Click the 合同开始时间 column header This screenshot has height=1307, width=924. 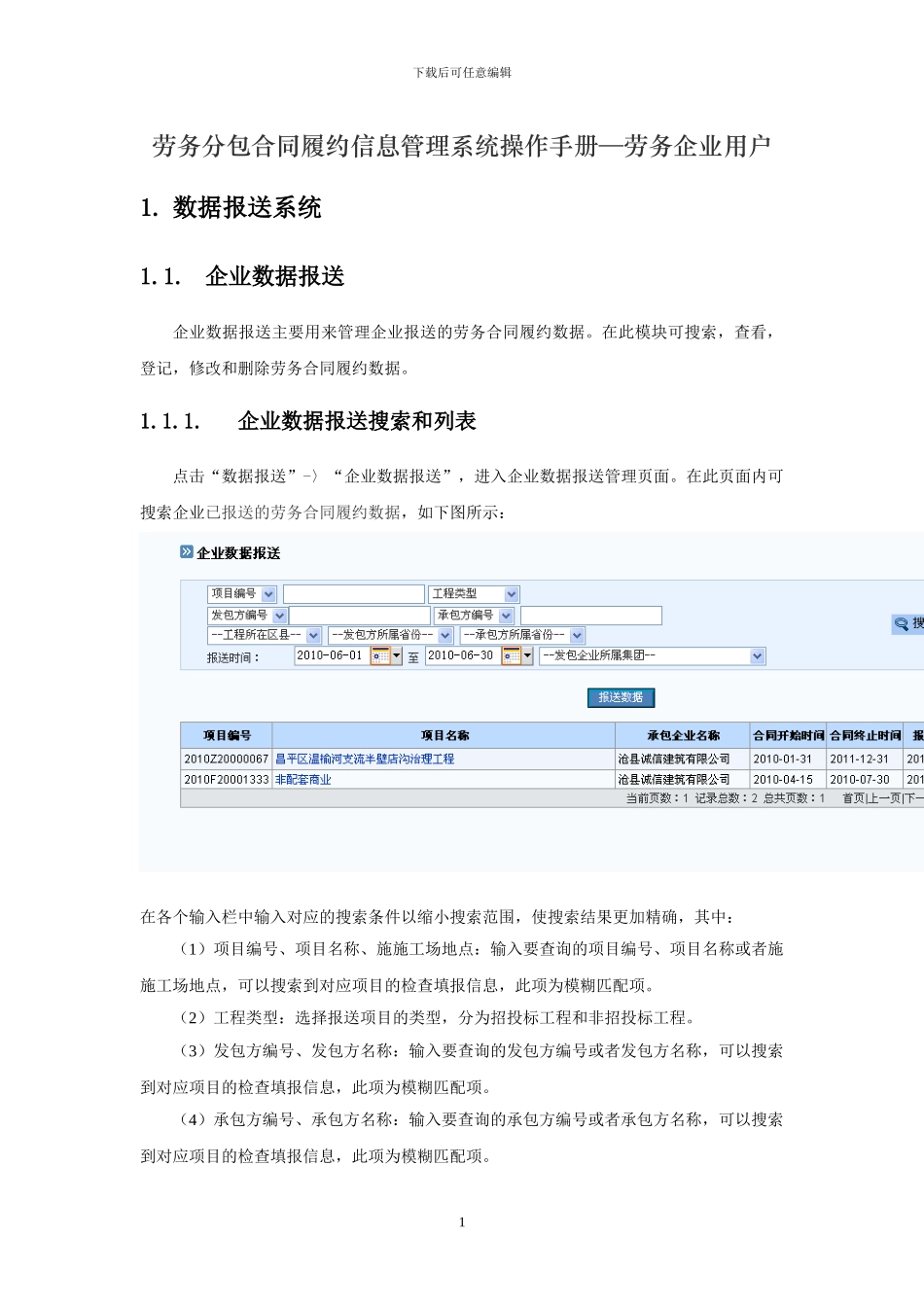click(x=789, y=735)
